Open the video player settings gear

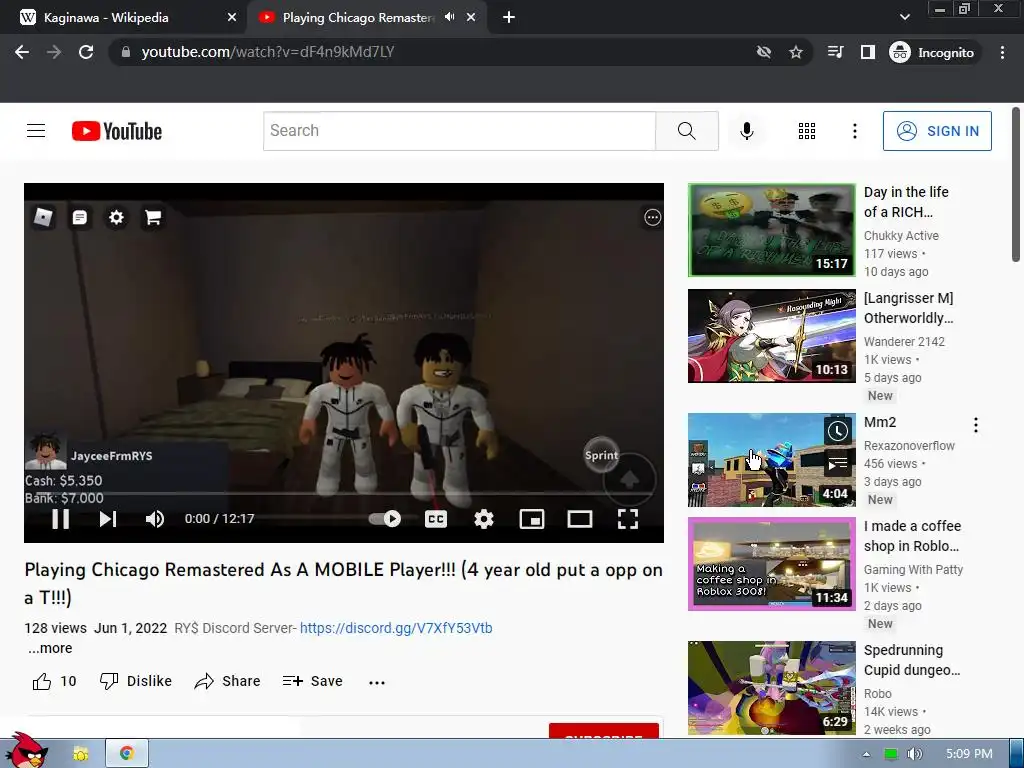[x=483, y=519]
